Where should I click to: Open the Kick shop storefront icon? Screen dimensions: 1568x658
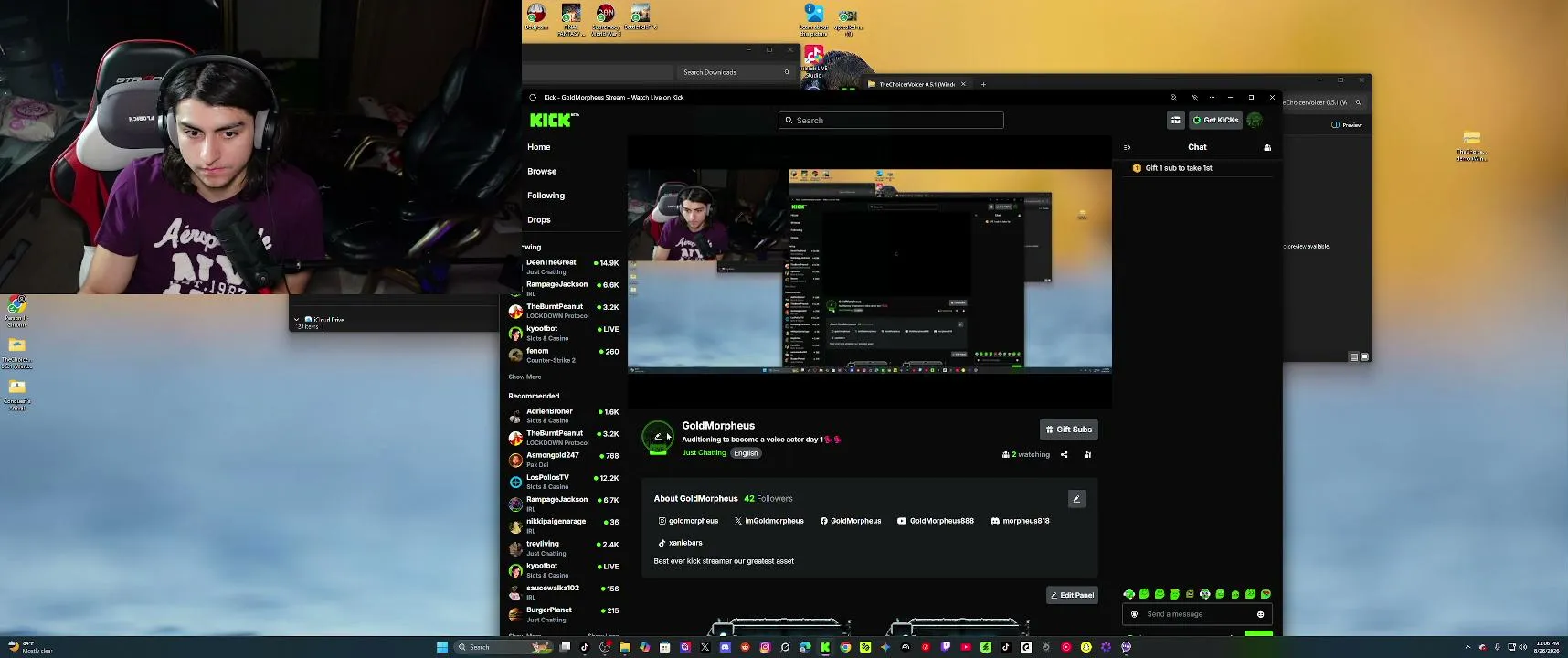[x=1176, y=120]
